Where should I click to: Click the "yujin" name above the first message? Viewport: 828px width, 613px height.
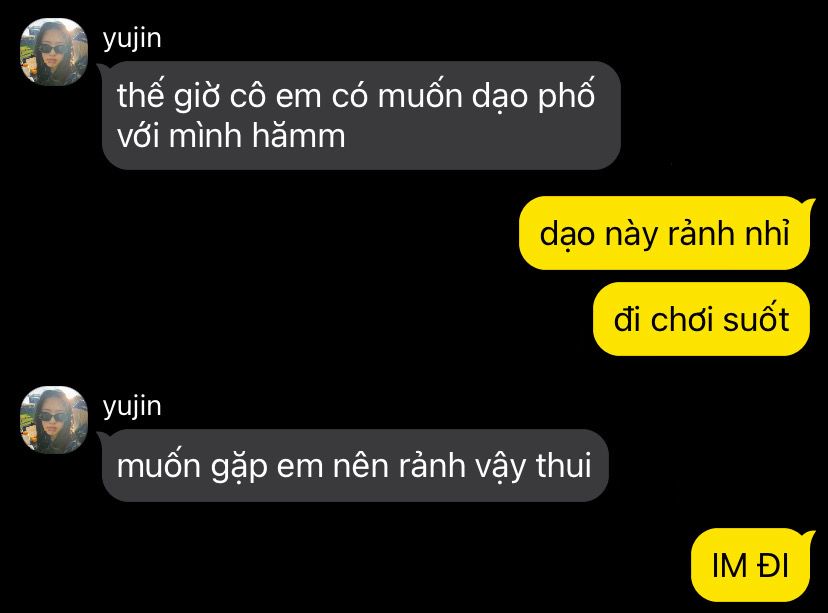click(132, 39)
